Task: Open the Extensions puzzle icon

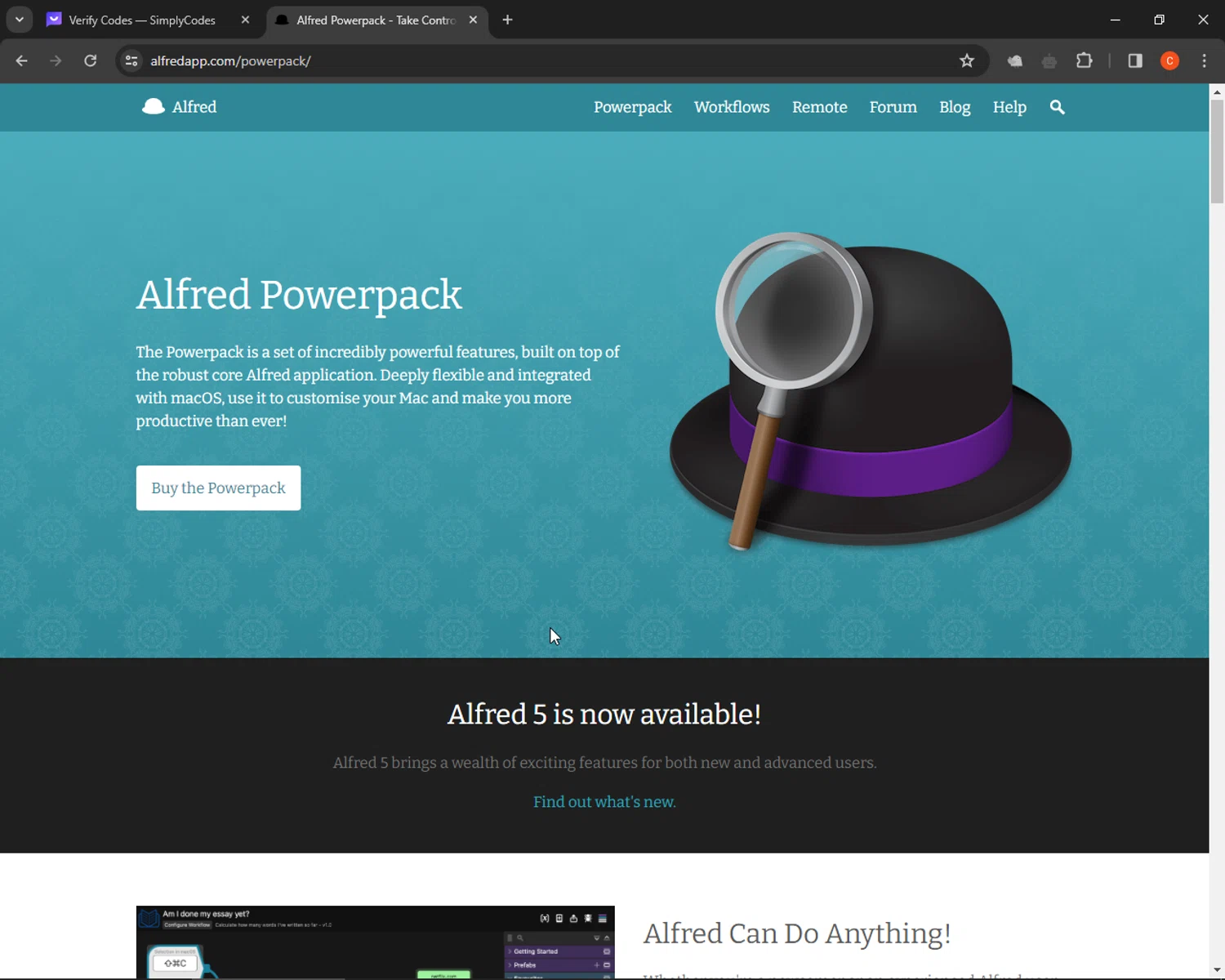Action: (1085, 60)
